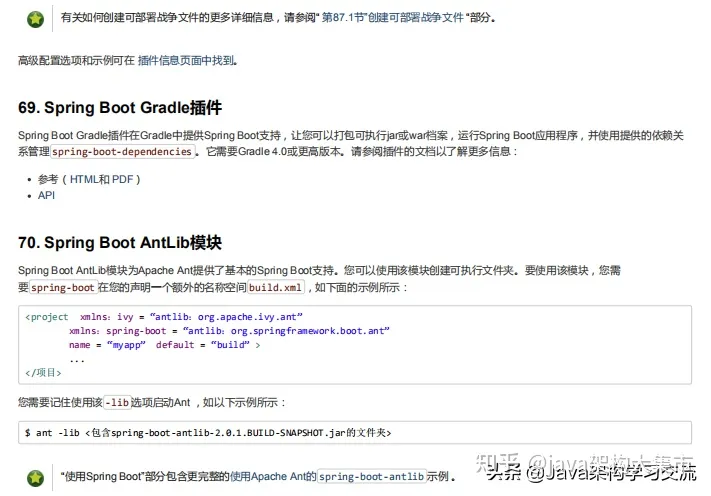Open the 第87.1节 创建可部署战争文件 link

393,18
